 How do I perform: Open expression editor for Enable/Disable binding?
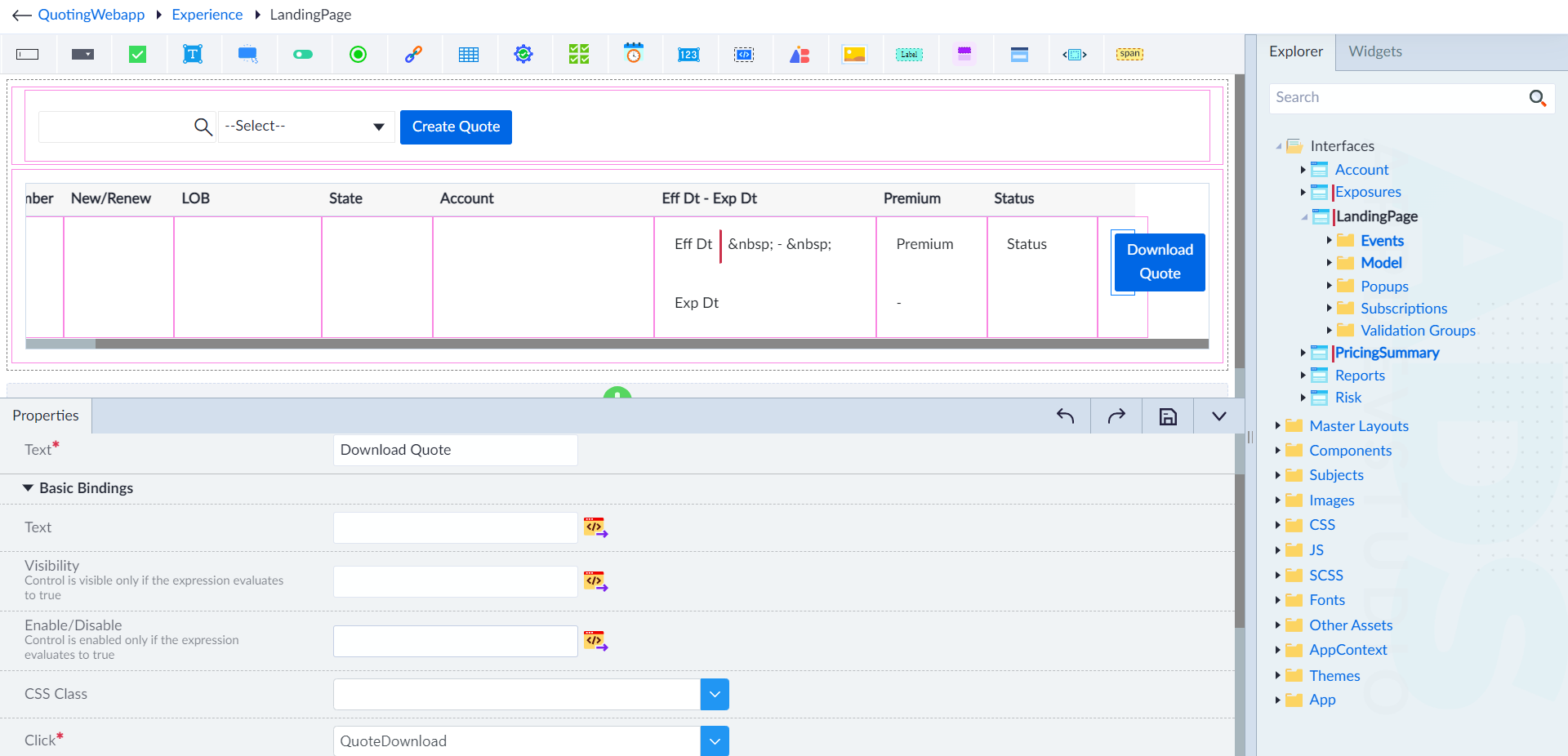595,641
